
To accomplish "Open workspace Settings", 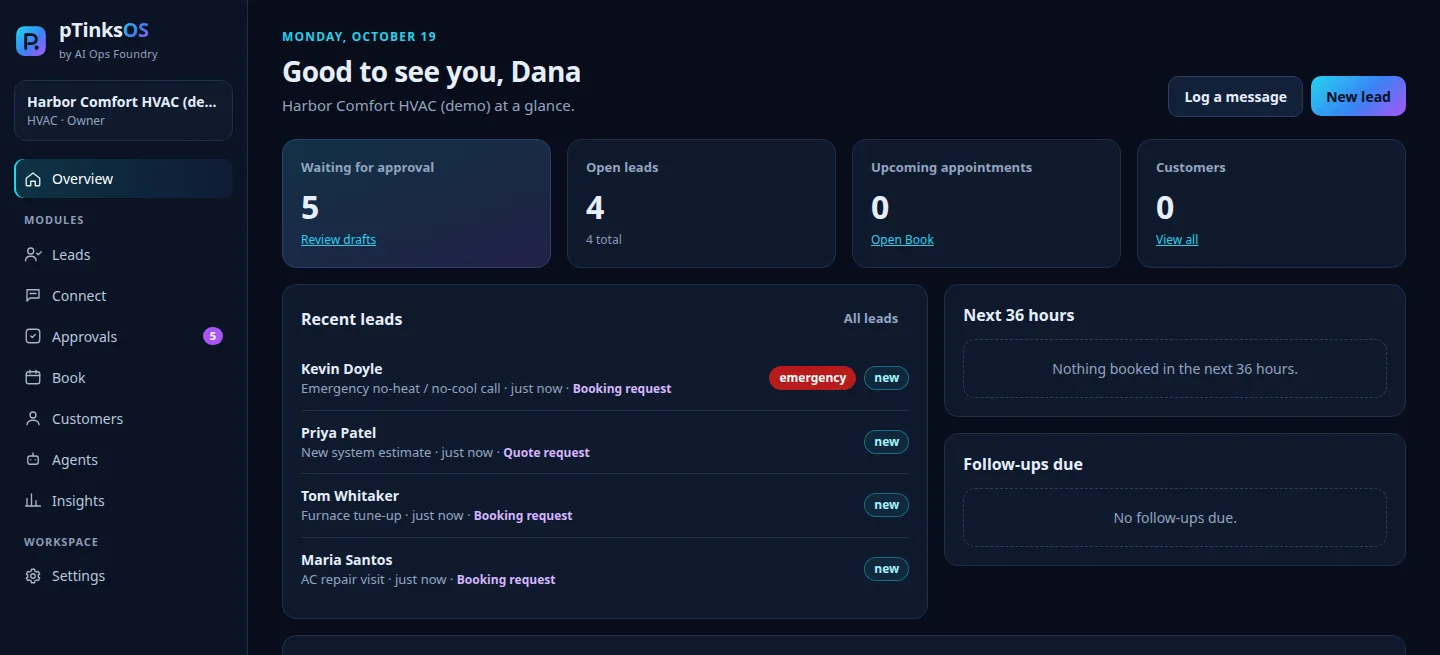I will 123,576.
